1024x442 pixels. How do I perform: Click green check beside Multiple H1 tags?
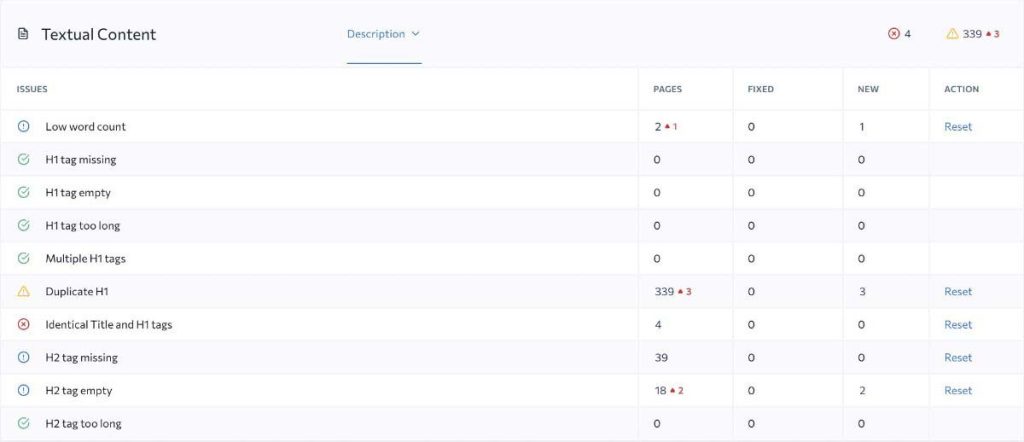(24, 259)
